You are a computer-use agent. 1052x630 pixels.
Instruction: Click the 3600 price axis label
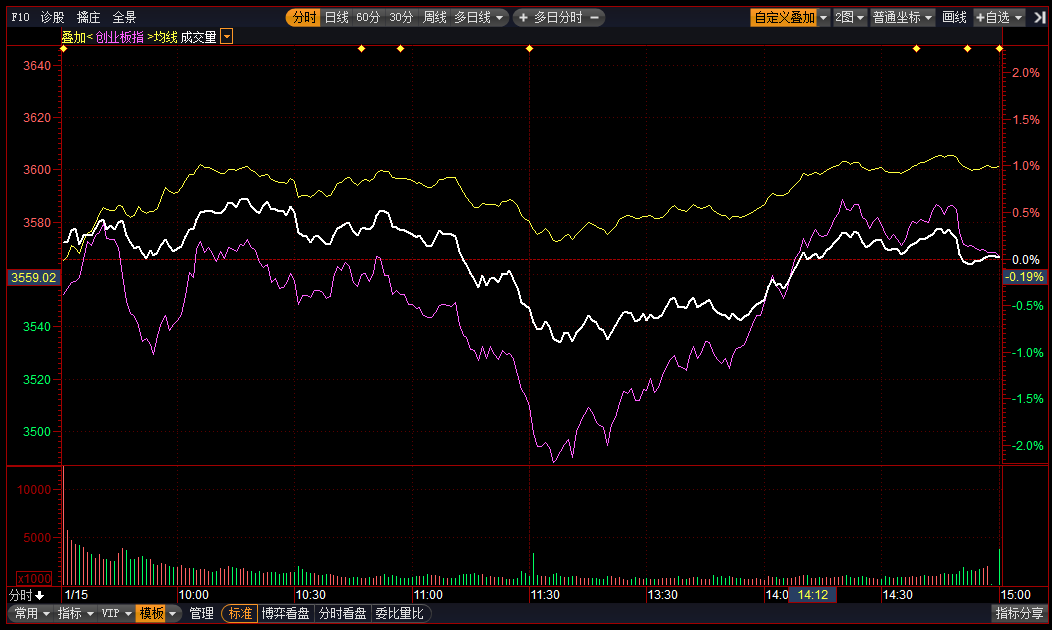[37, 170]
